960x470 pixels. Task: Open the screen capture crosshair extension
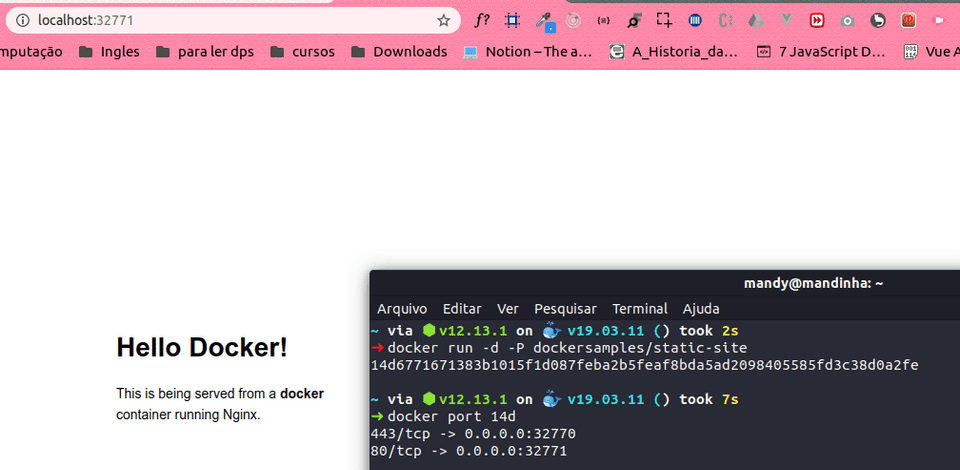coord(664,21)
